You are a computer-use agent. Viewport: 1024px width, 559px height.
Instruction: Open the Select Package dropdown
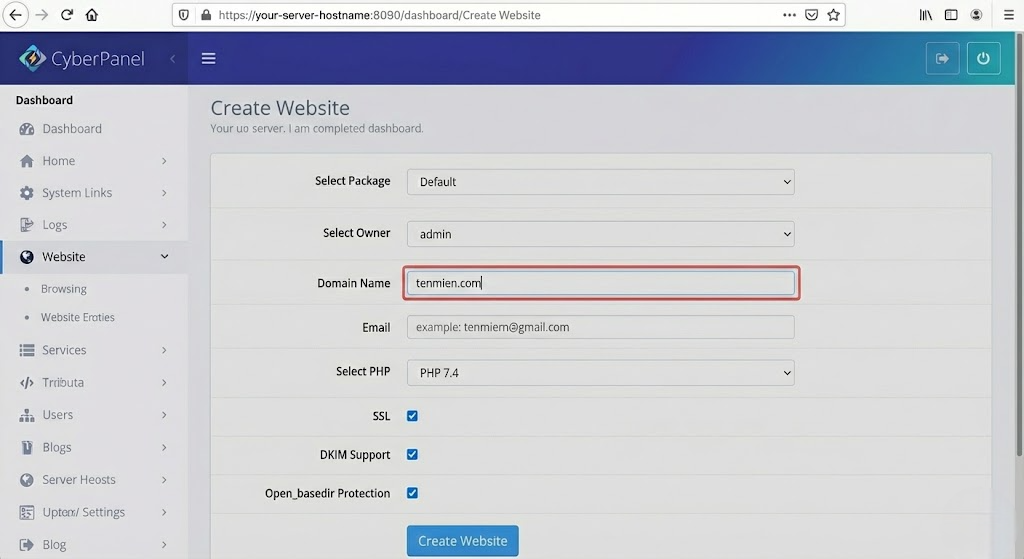(600, 182)
